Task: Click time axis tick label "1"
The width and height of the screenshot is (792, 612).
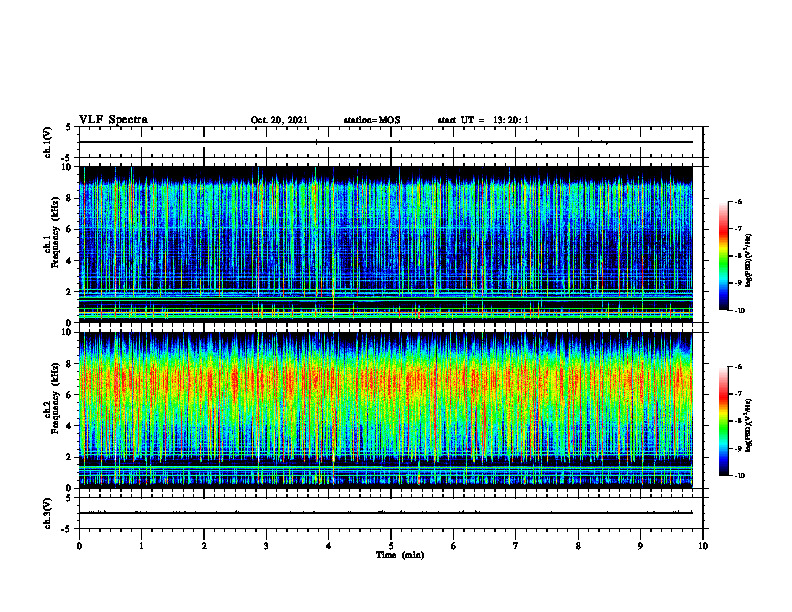Action: tap(141, 546)
